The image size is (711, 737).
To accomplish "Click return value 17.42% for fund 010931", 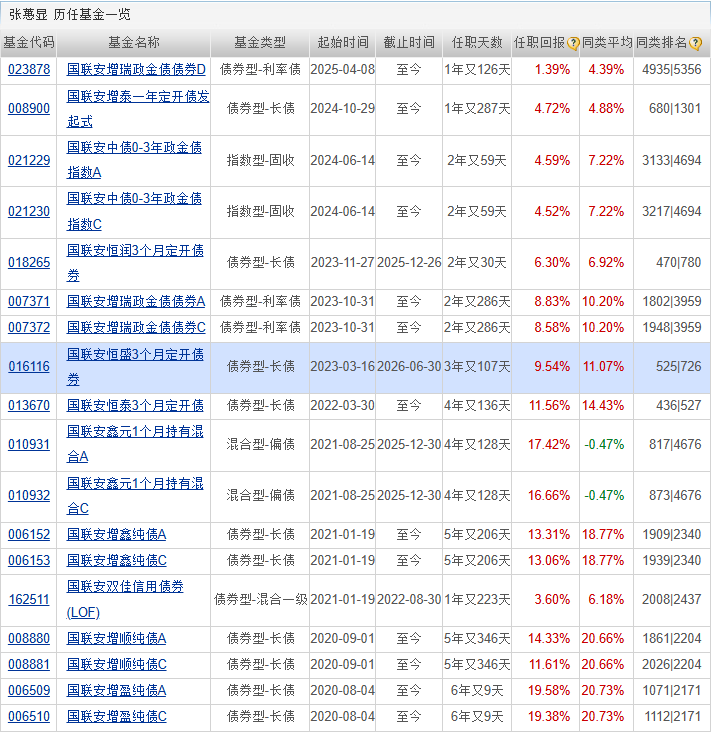I will pyautogui.click(x=548, y=444).
